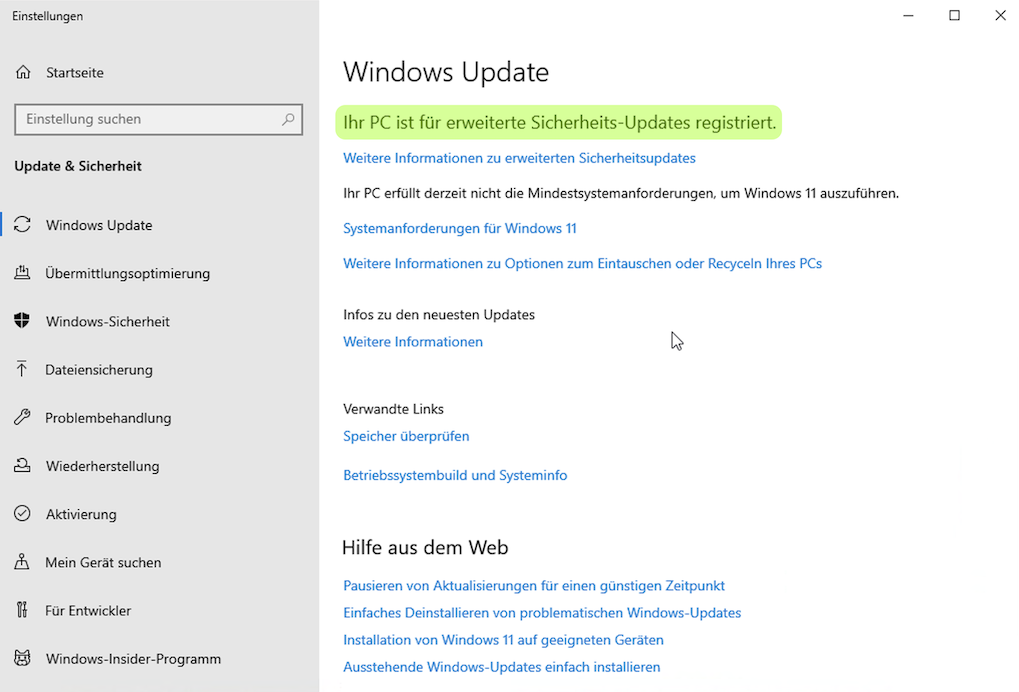
Task: Open Übermittlungsoptimierung via its icon
Action: 22,273
